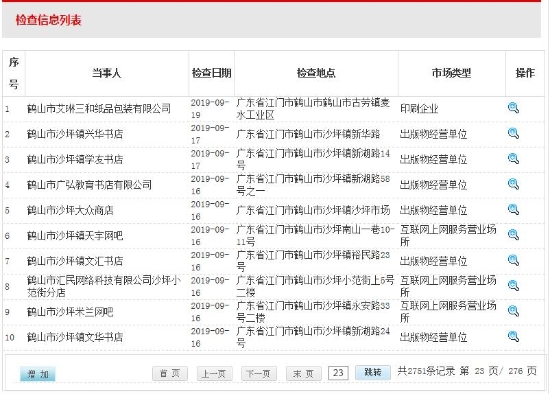Viewport: 550px width, 394px height.
Task: Focus the page number input field
Action: tap(338, 373)
